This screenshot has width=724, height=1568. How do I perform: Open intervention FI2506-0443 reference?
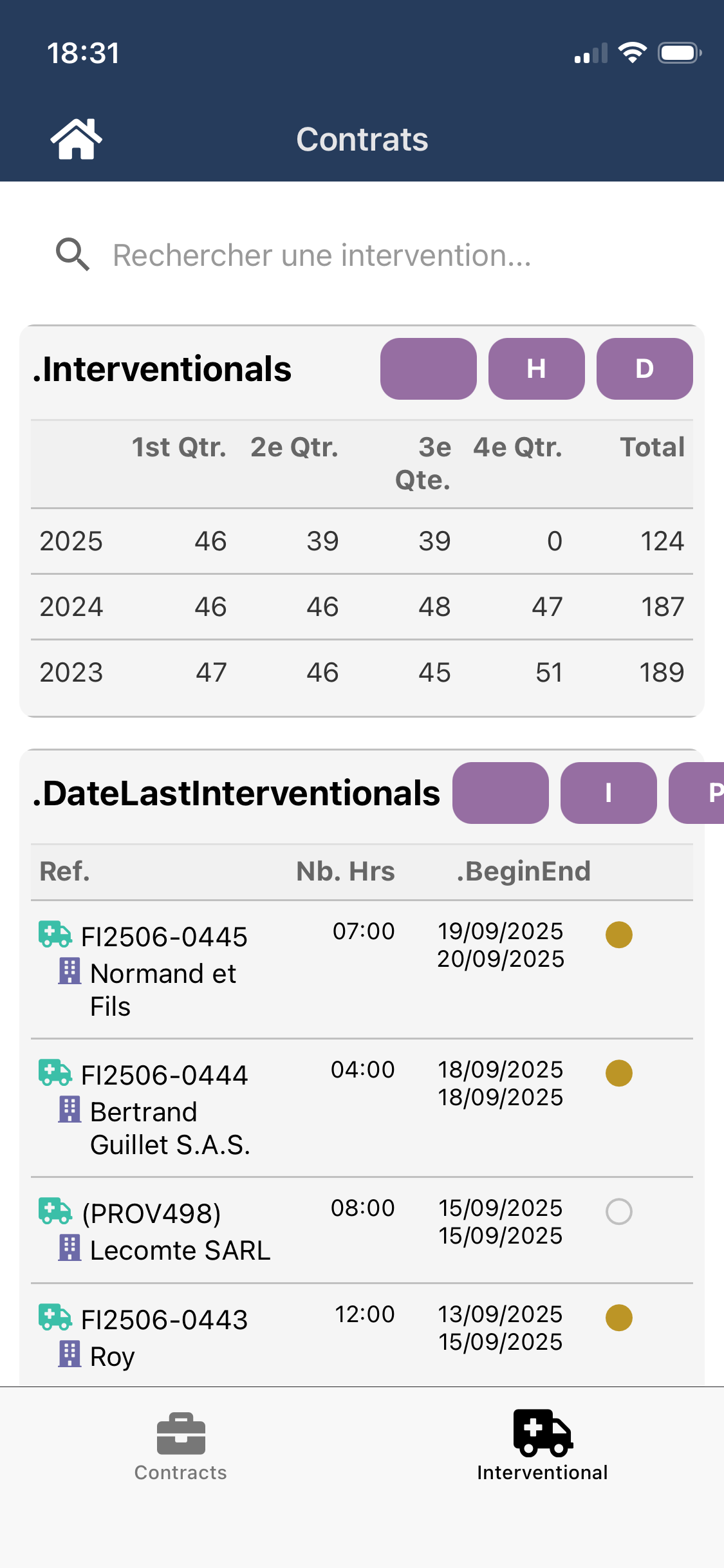[164, 1320]
